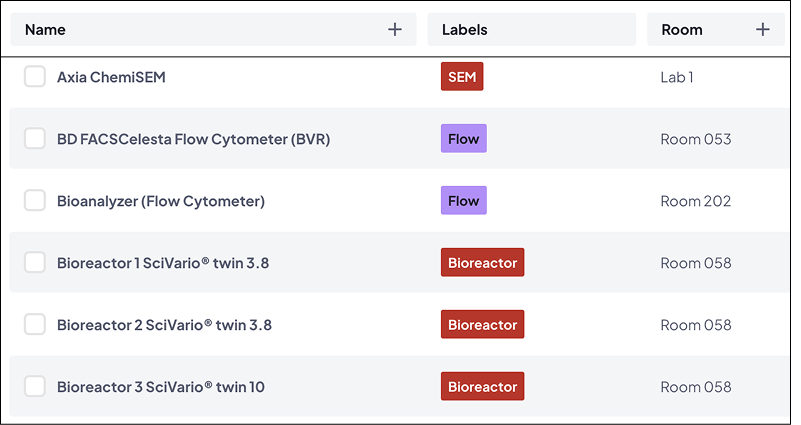Viewport: 801px width, 425px height.
Task: Click the plus icon in Room column header
Action: pyautogui.click(x=763, y=30)
